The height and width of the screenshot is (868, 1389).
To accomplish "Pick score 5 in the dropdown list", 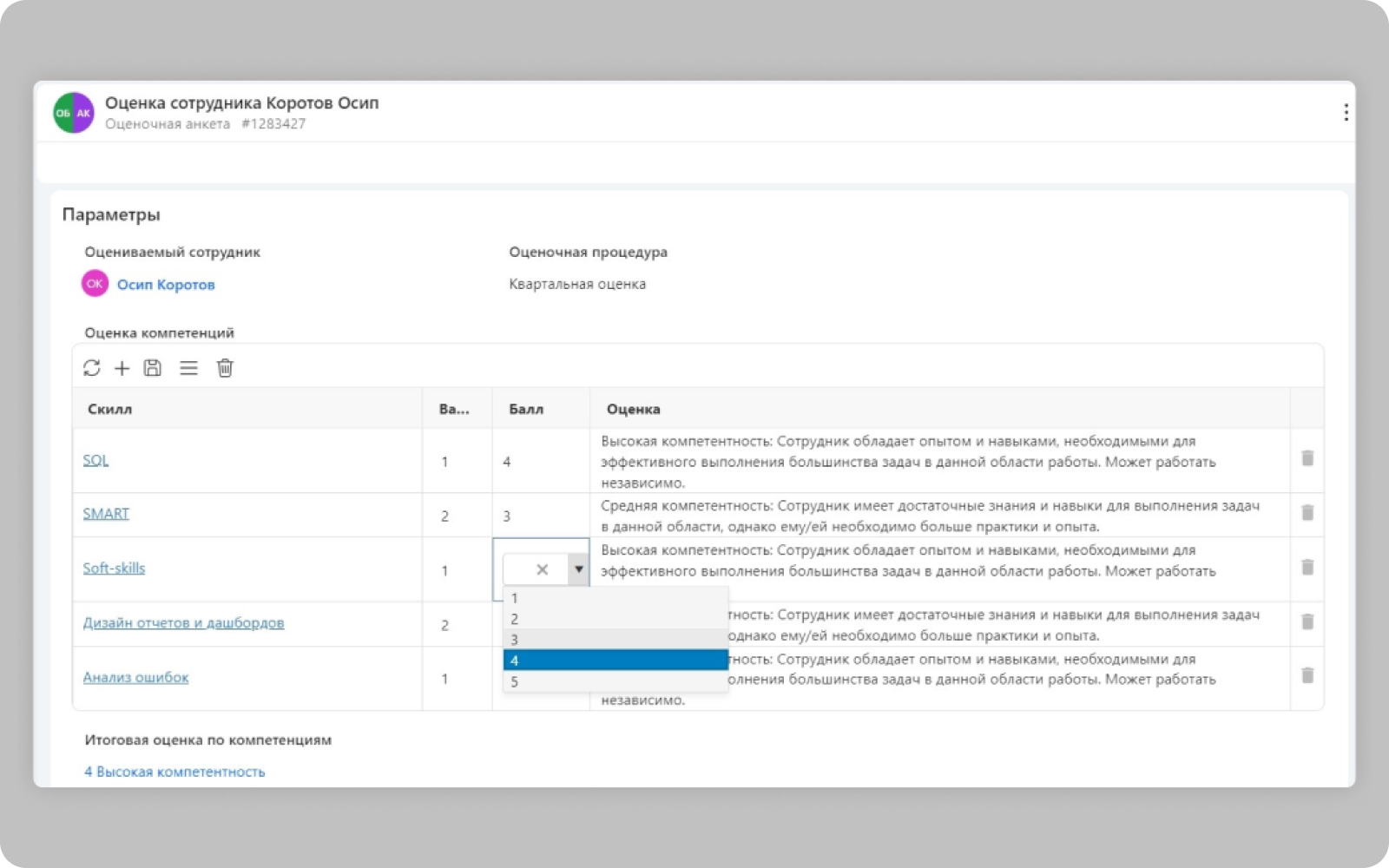I will click(x=615, y=682).
